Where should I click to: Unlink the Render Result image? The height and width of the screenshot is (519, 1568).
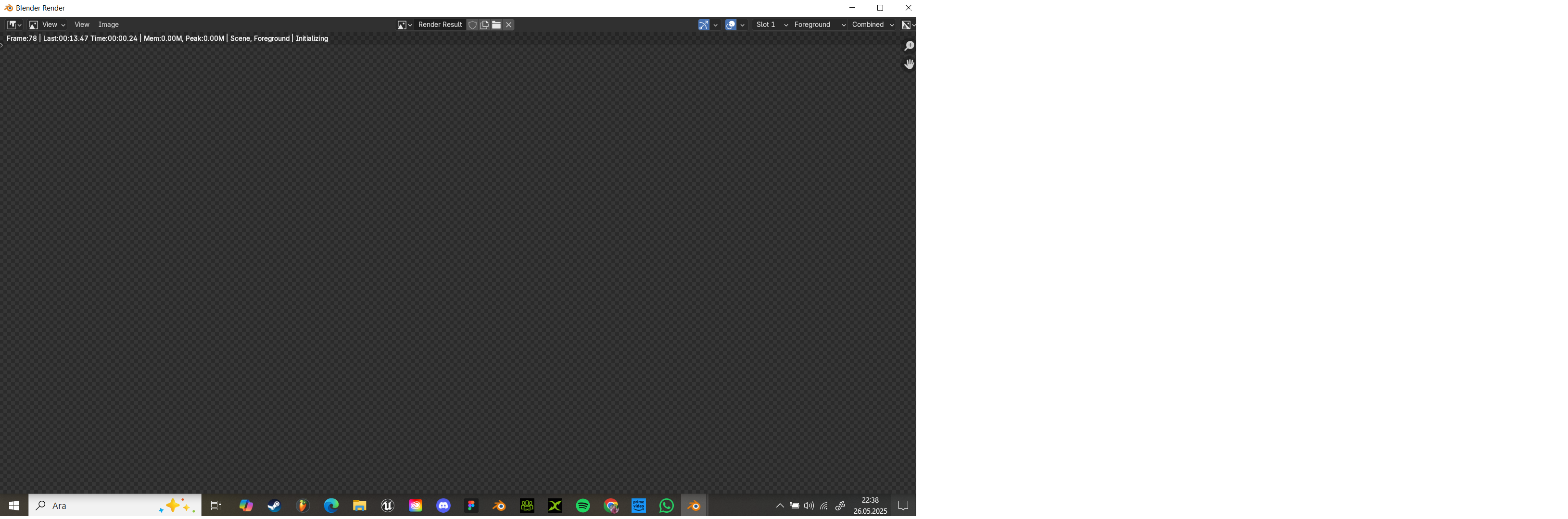tap(509, 25)
